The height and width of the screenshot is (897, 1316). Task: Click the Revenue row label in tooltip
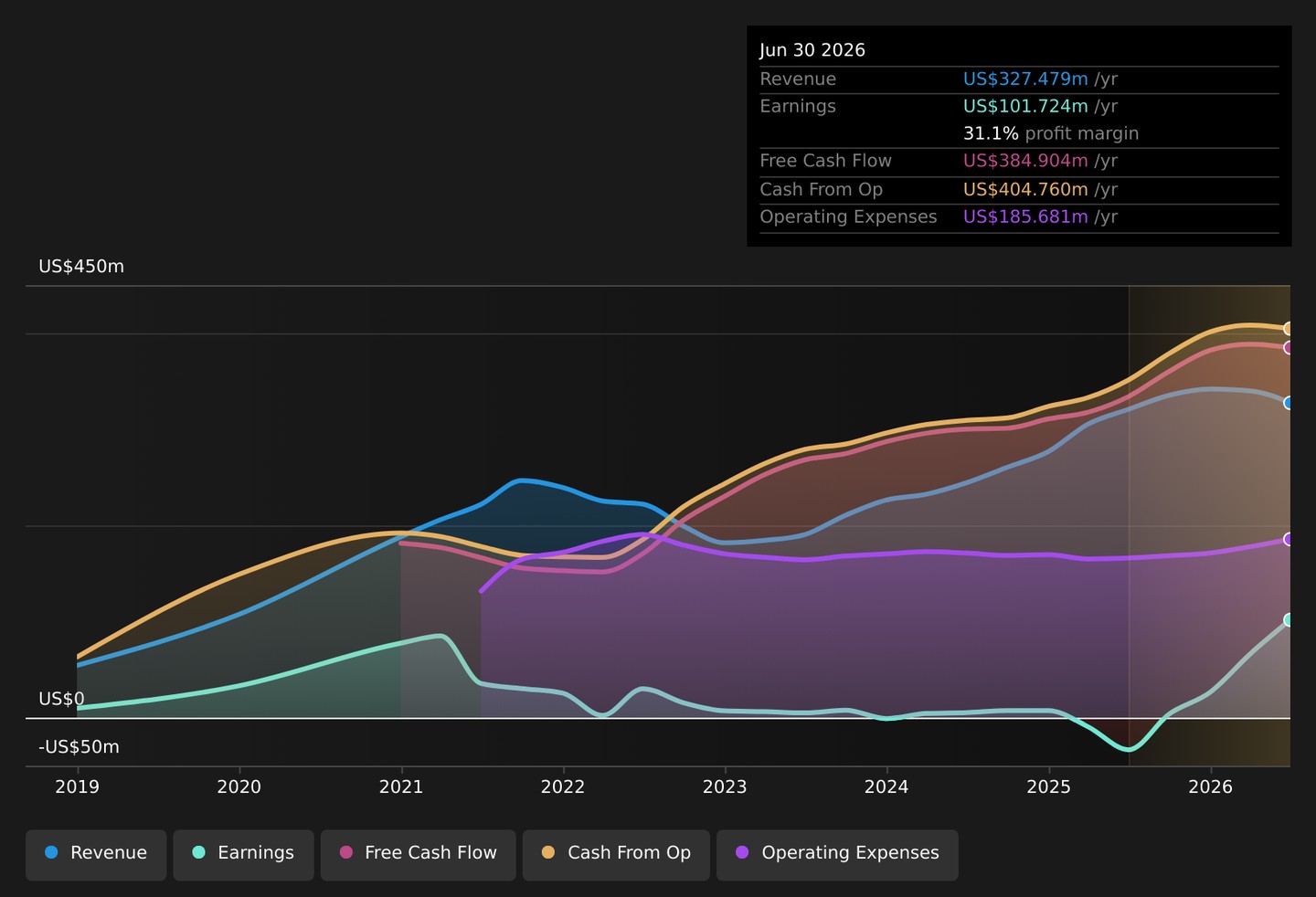click(x=798, y=79)
